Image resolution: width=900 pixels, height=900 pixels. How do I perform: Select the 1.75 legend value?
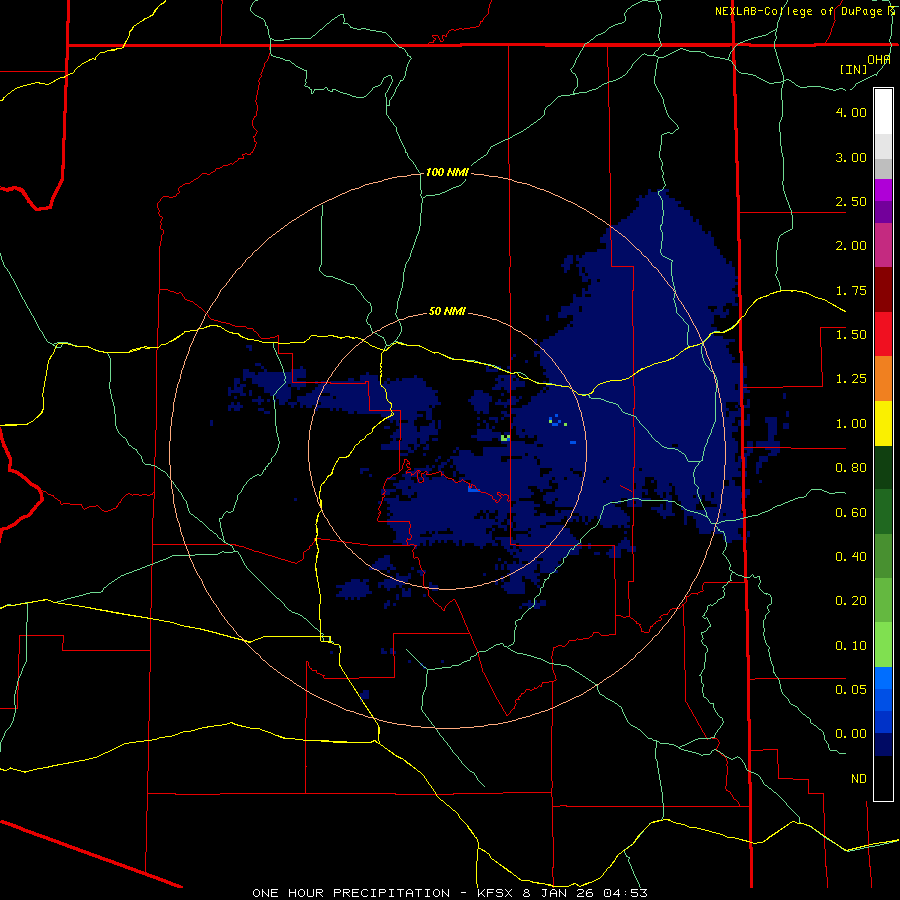click(851, 290)
